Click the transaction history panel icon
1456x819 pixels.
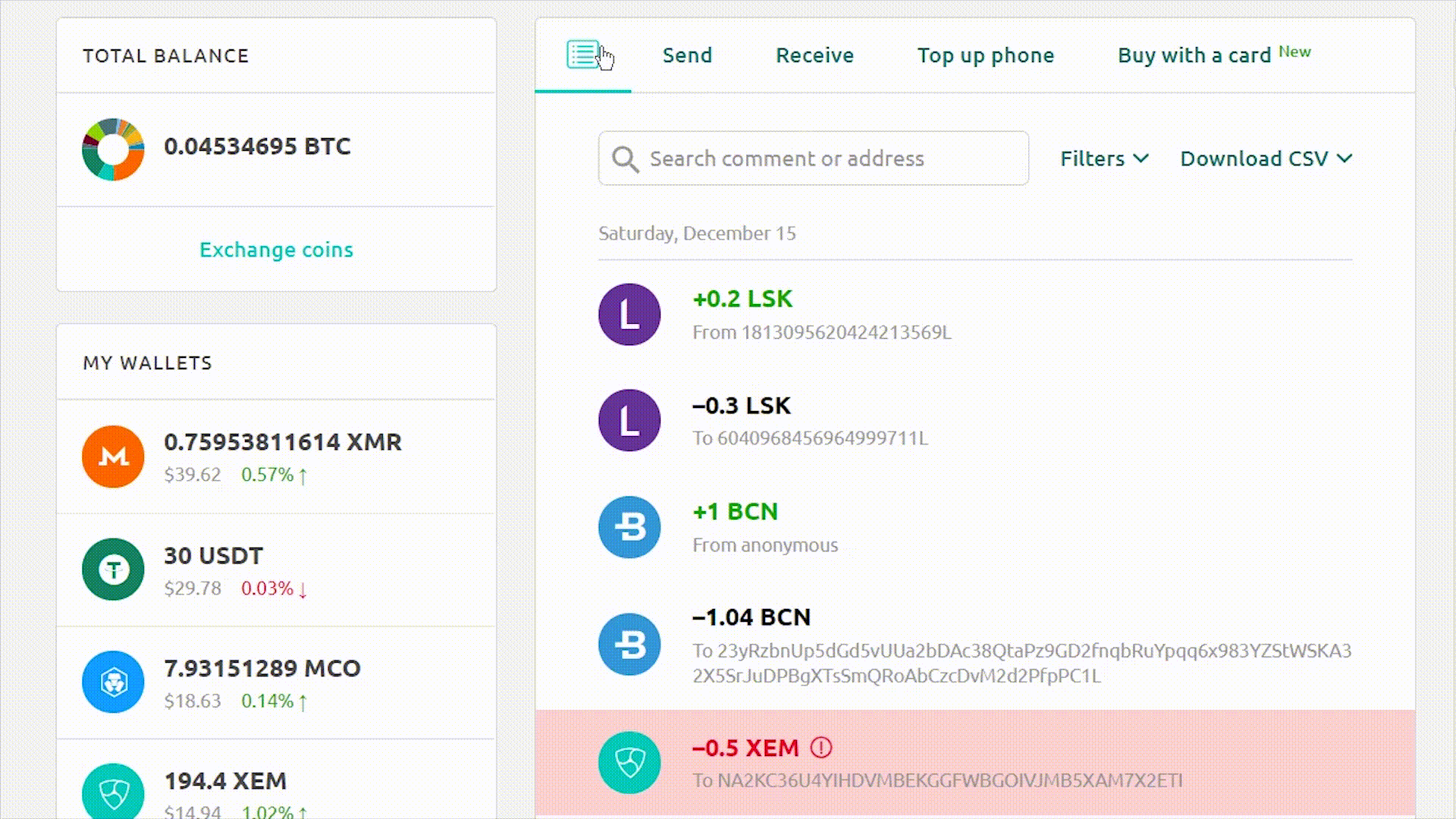[x=582, y=54]
